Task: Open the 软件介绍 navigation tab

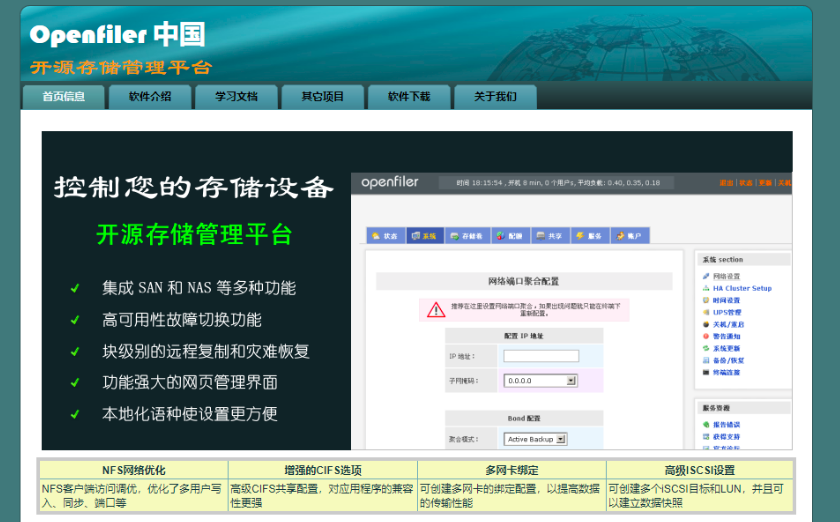Action: 150,97
